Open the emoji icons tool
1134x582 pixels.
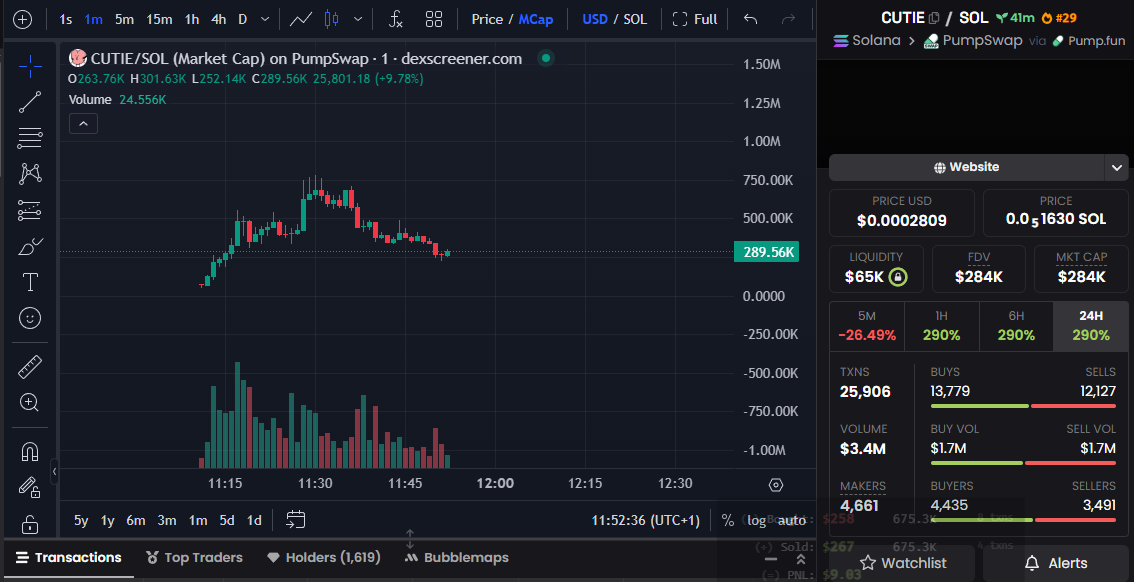pos(30,318)
